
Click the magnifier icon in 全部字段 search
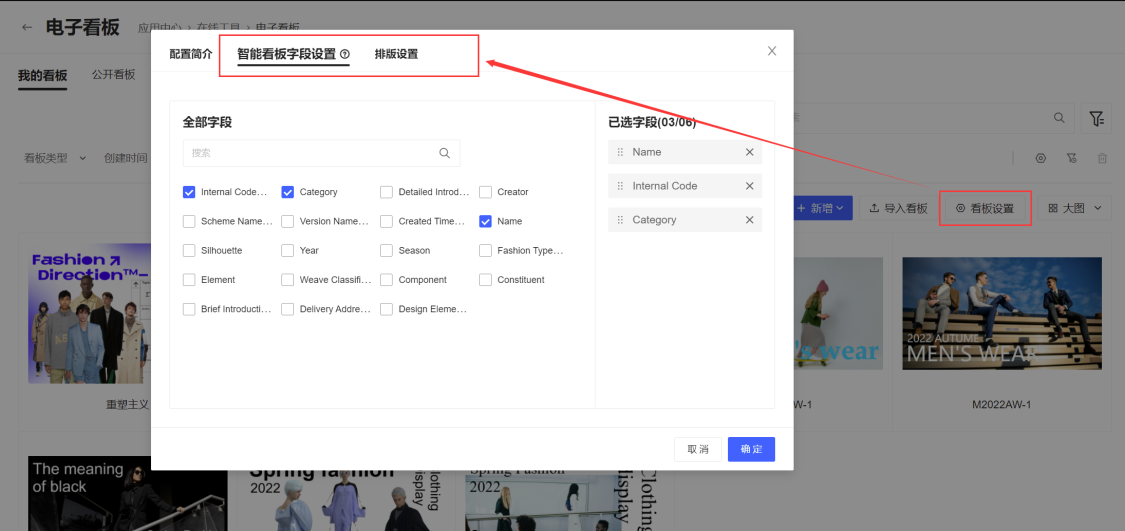click(444, 153)
